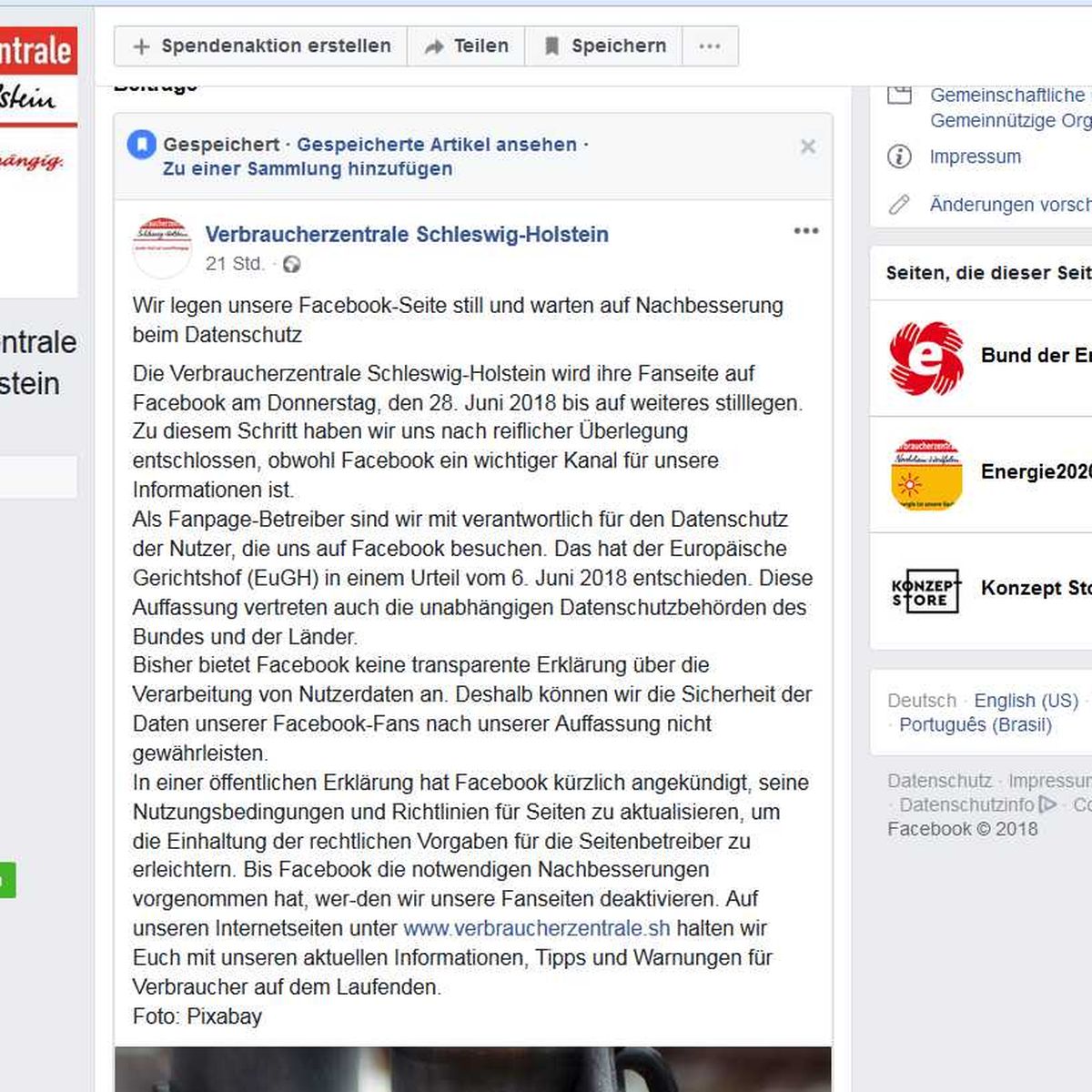
Task: Open the www.verbraucherzentrale.sh link
Action: (537, 928)
